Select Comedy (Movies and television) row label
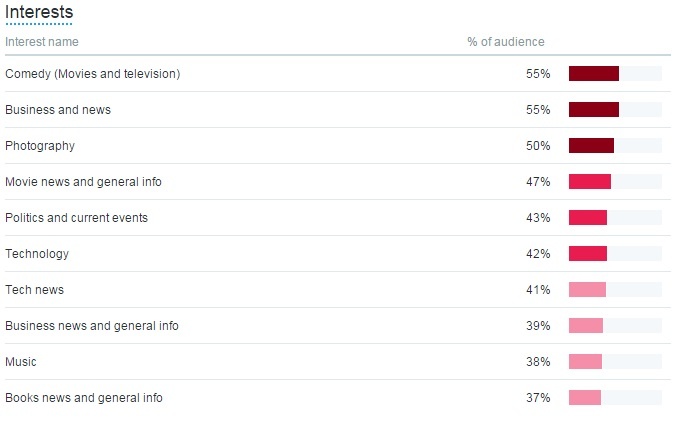The height and width of the screenshot is (422, 678). pyautogui.click(x=106, y=74)
